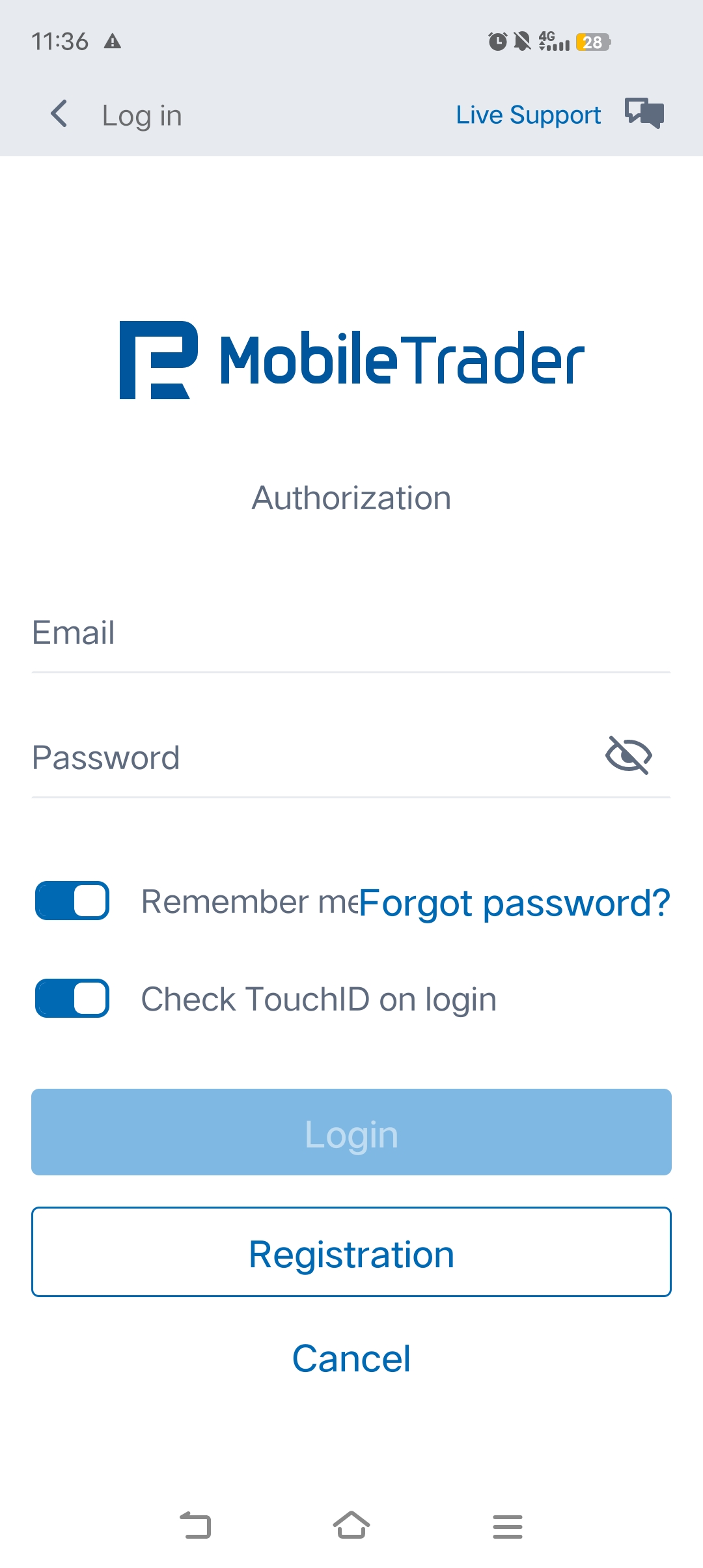703x1568 pixels.
Task: Tap the muted notification bell icon
Action: pyautogui.click(x=522, y=42)
